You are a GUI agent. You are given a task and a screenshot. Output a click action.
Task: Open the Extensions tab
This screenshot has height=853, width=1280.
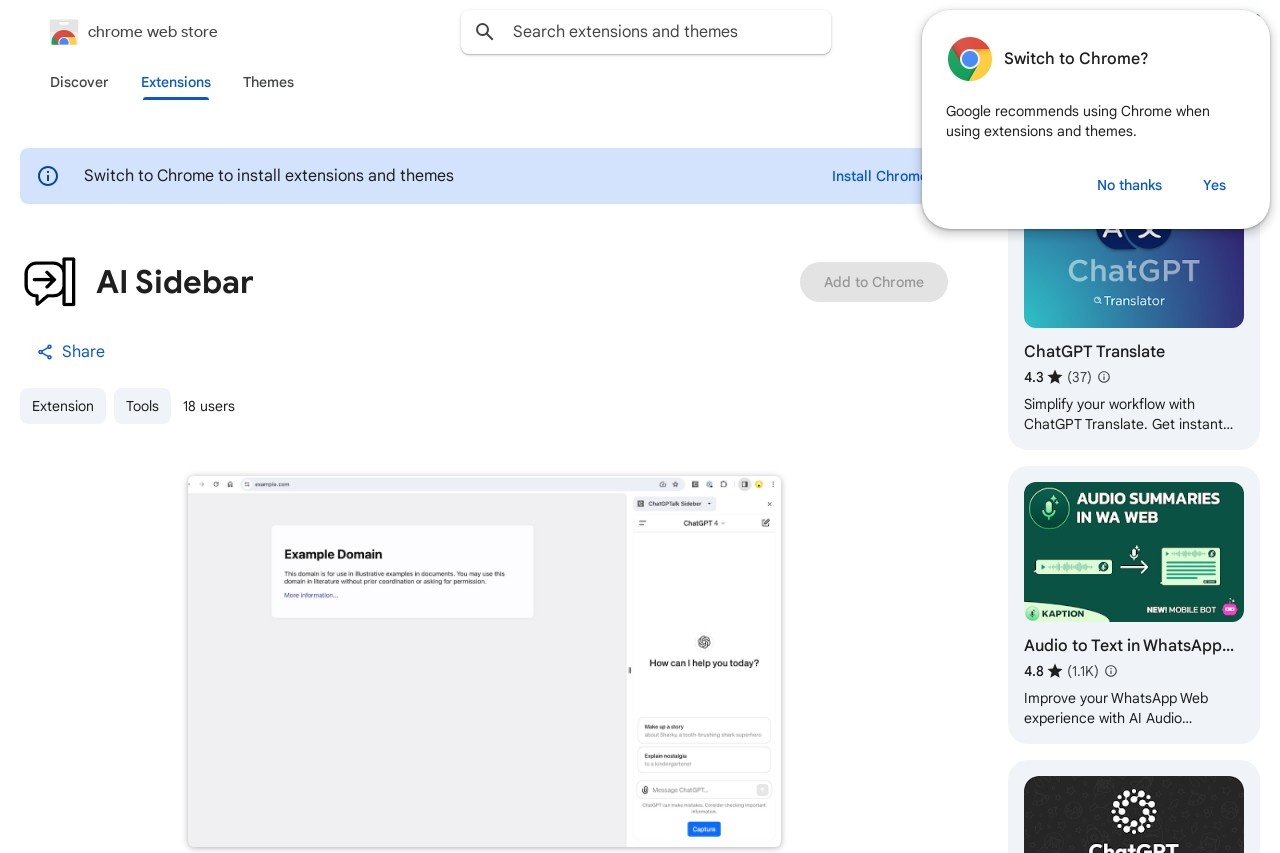176,82
